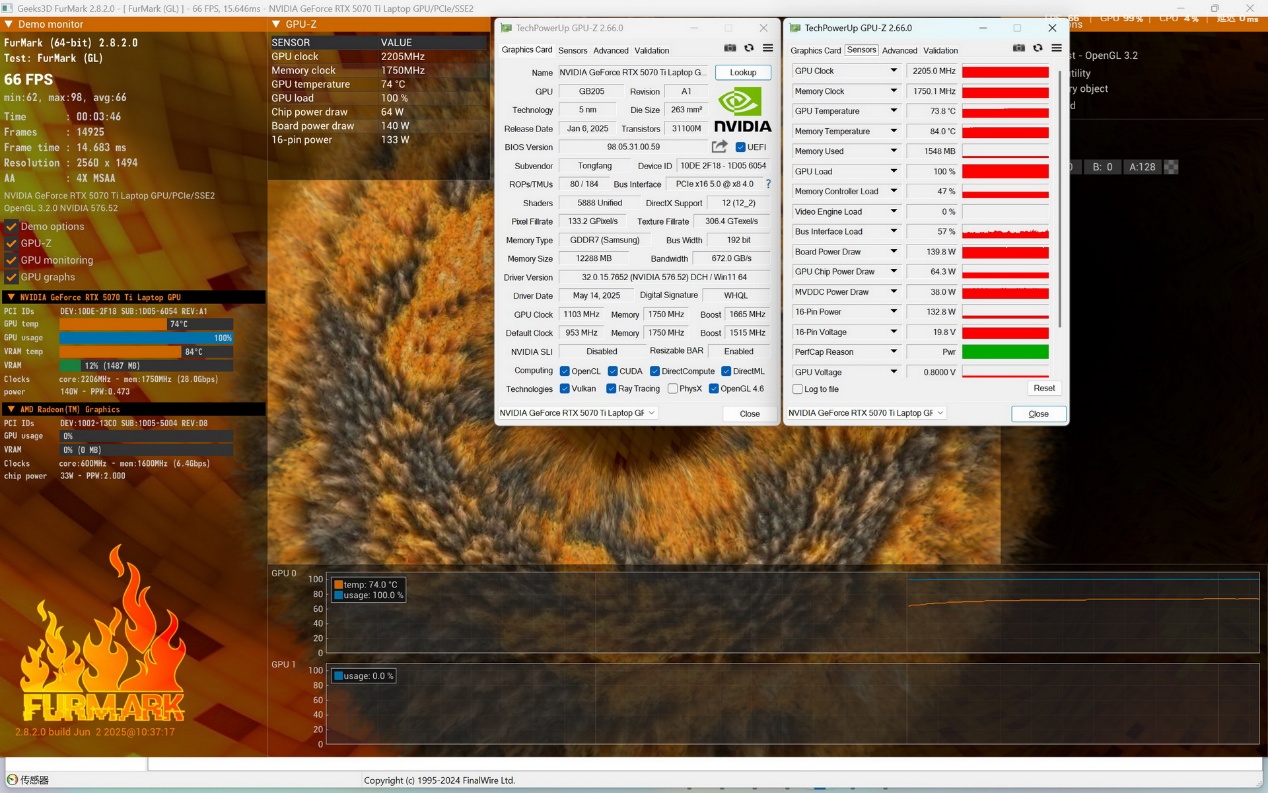The image size is (1268, 793).
Task: Click refresh icon in Graphics Card GPU-Z window
Action: pyautogui.click(x=749, y=48)
